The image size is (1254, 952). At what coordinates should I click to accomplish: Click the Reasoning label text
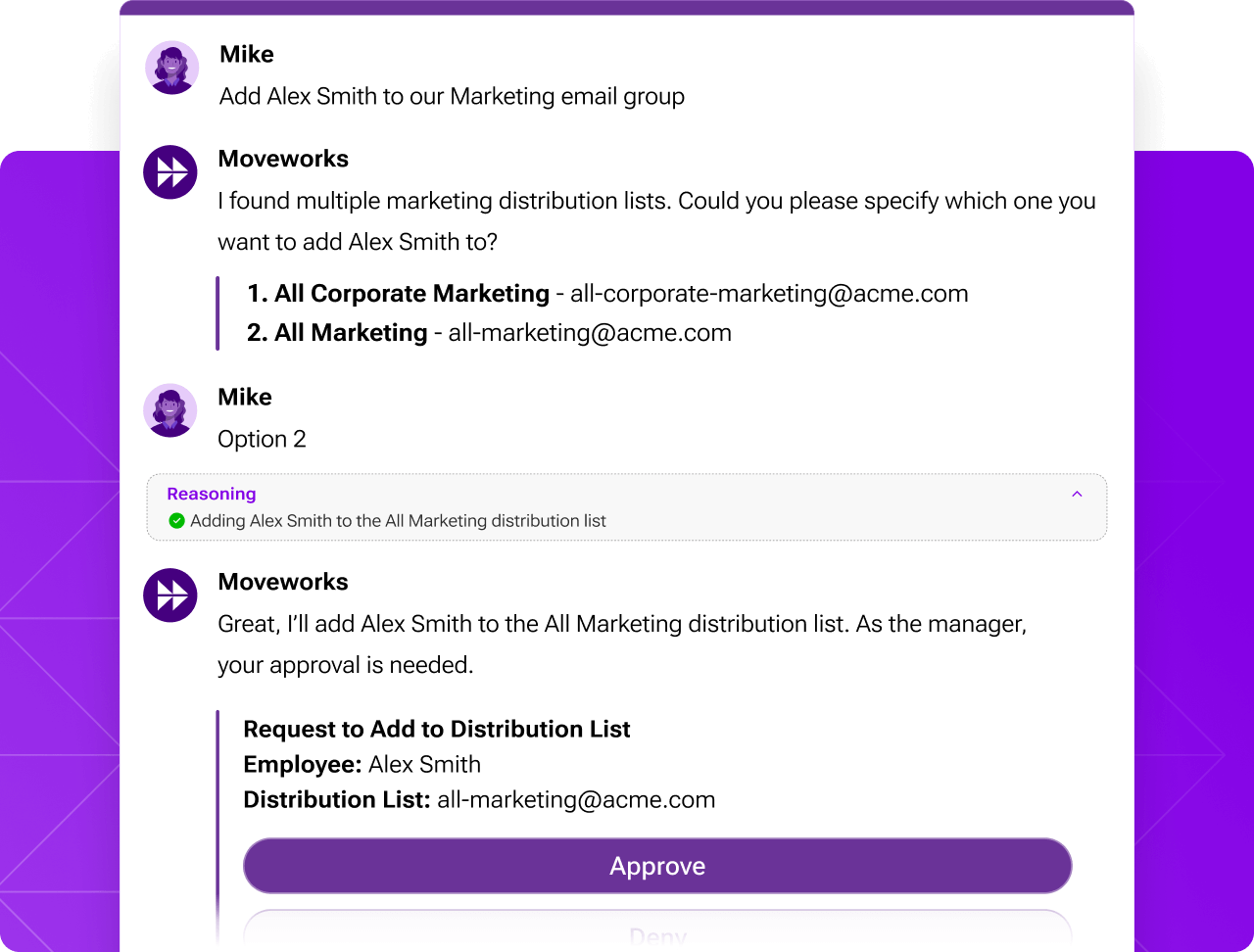click(211, 494)
